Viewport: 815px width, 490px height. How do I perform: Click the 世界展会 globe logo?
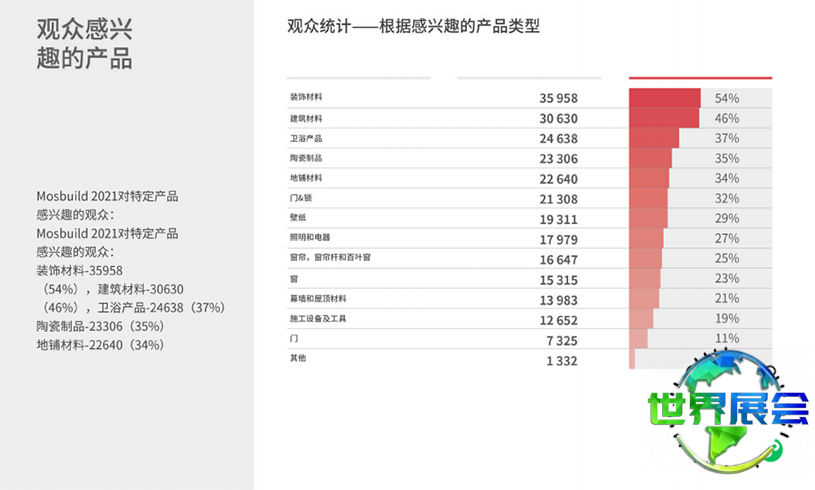pos(727,408)
